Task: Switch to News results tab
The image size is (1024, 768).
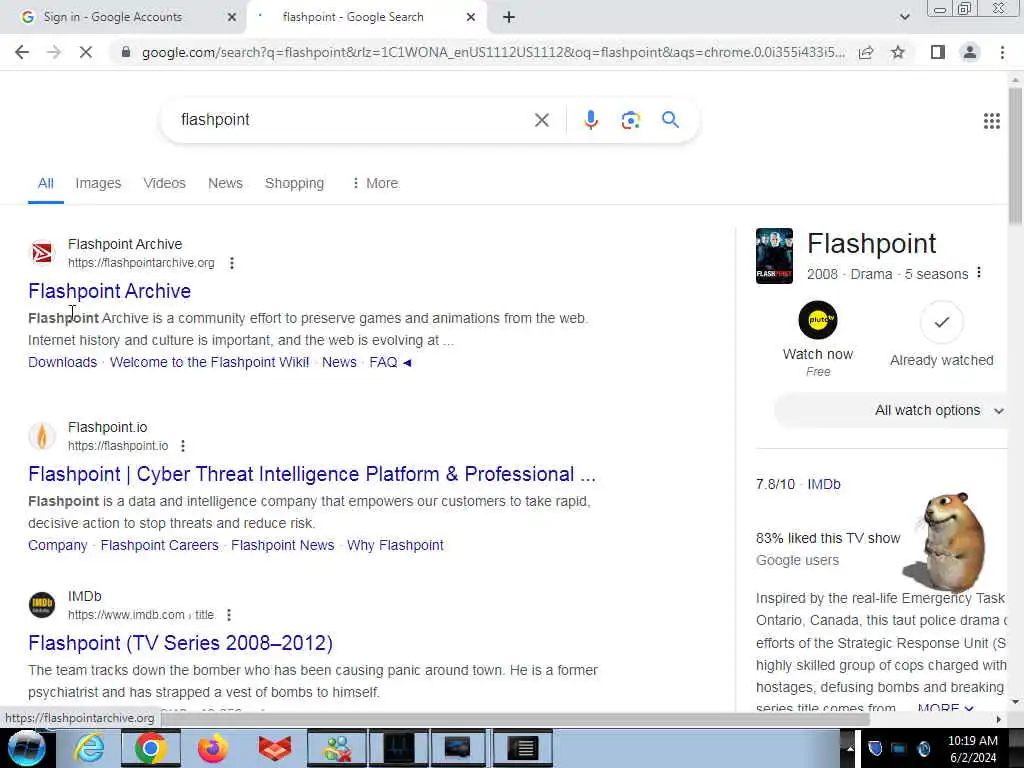Action: [225, 184]
